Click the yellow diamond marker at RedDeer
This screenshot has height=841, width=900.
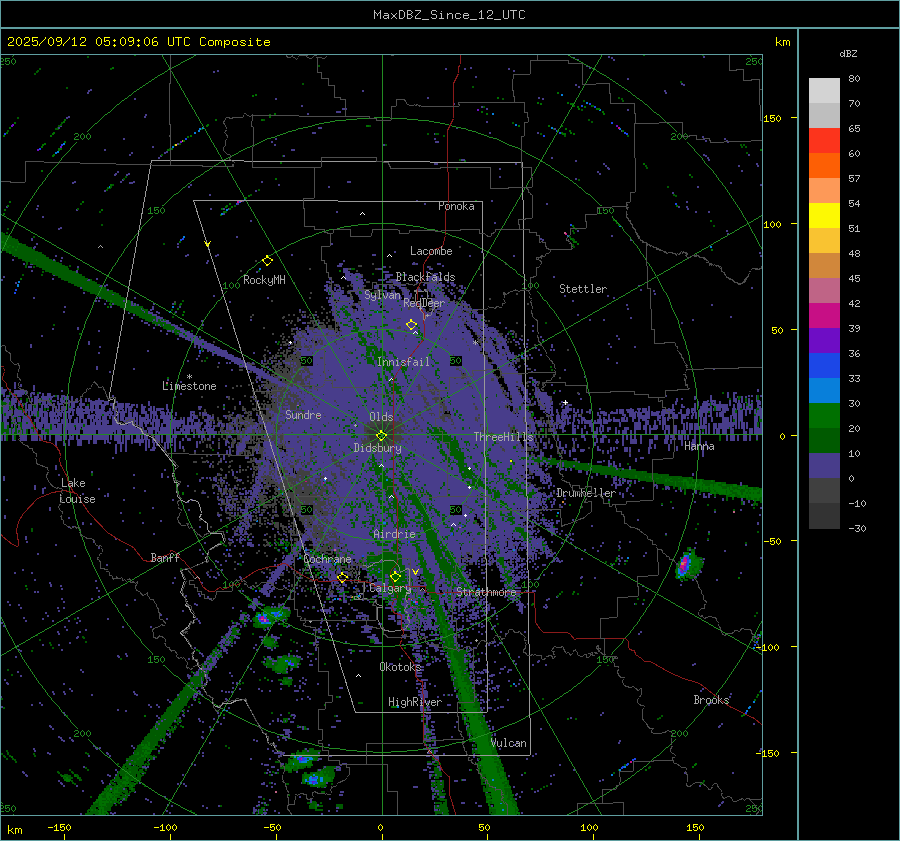pos(411,325)
